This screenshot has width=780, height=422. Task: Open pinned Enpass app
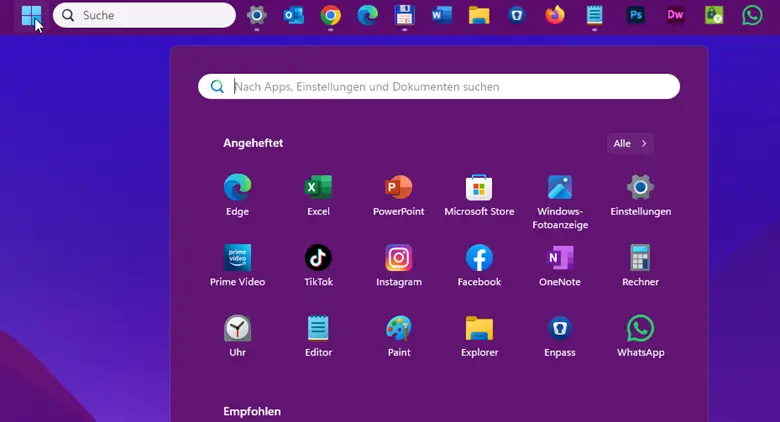tap(560, 336)
